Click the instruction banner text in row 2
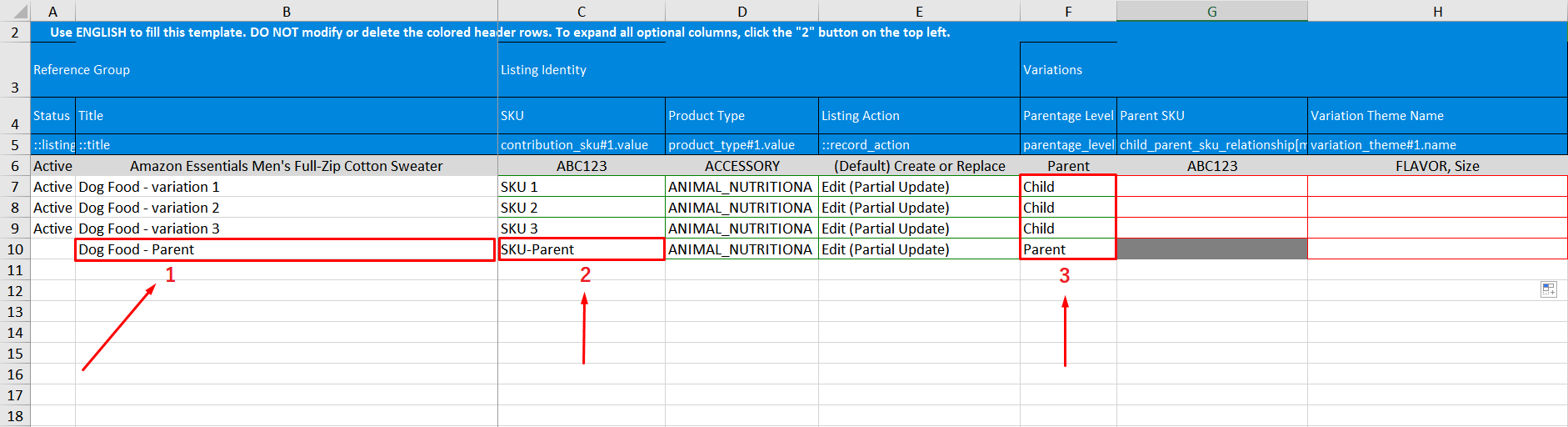Screen dimensions: 1568x427 [500, 33]
